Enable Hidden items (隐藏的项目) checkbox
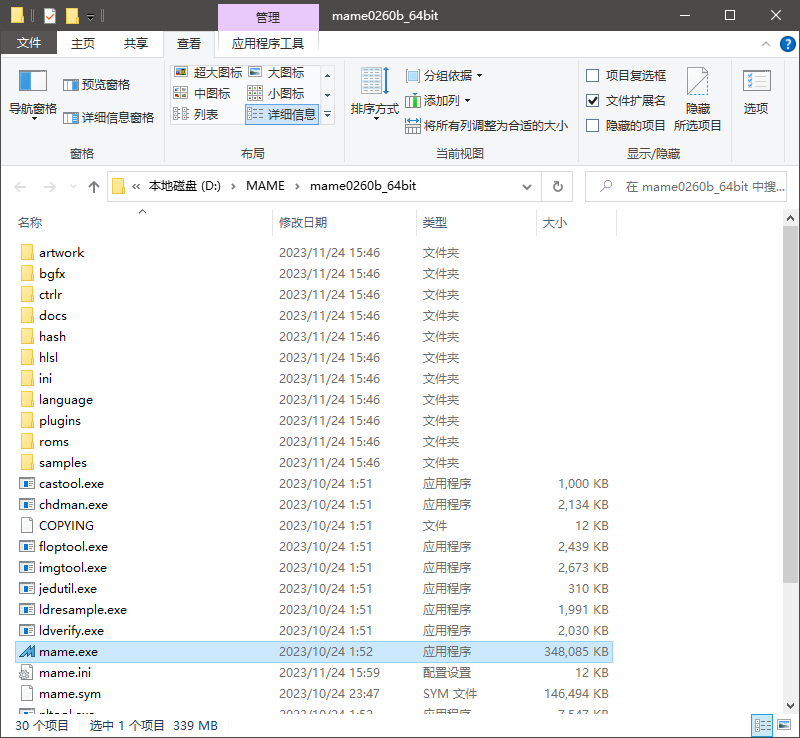Screen dimensions: 800x738 click(x=592, y=126)
